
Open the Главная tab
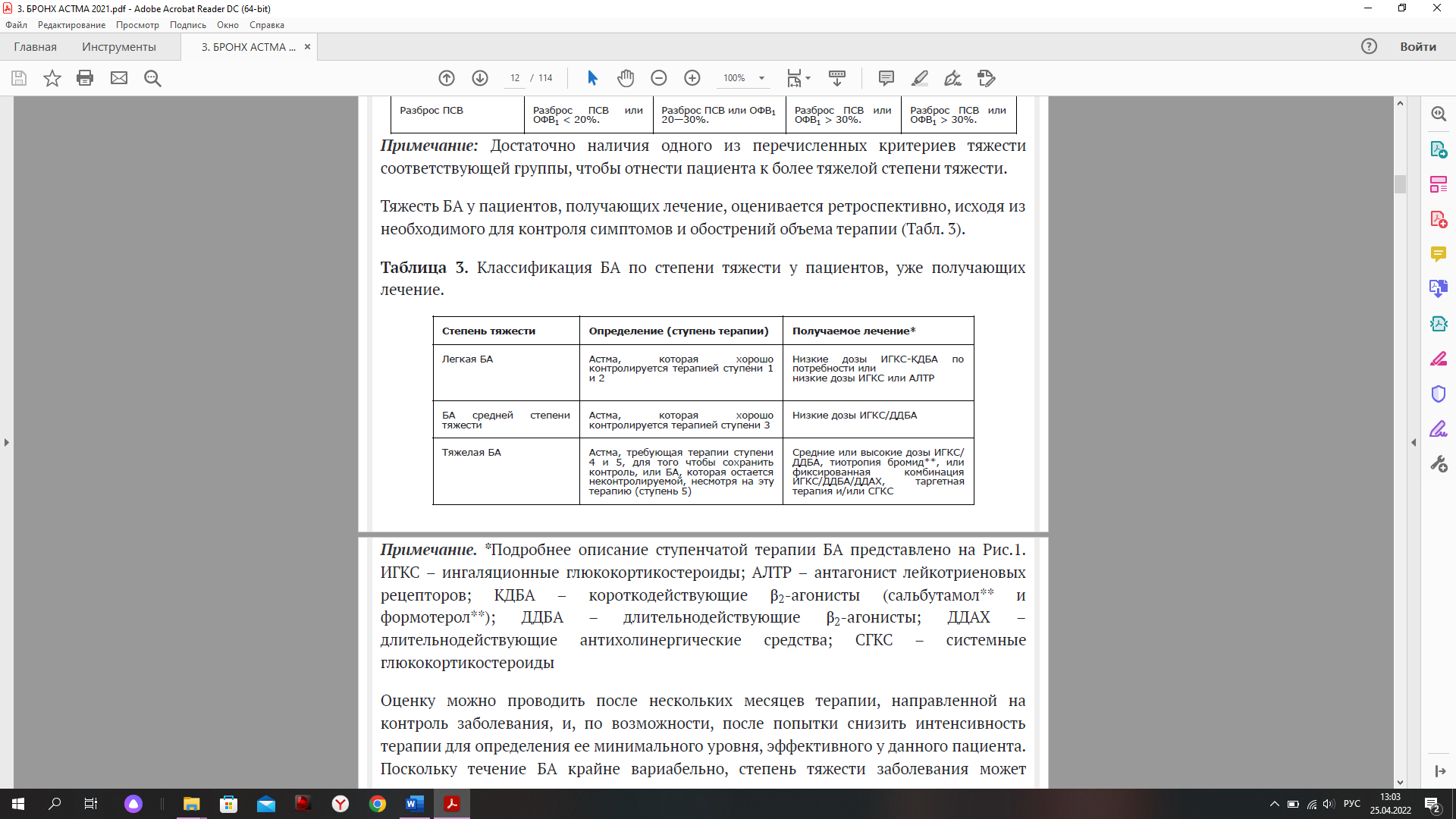35,47
